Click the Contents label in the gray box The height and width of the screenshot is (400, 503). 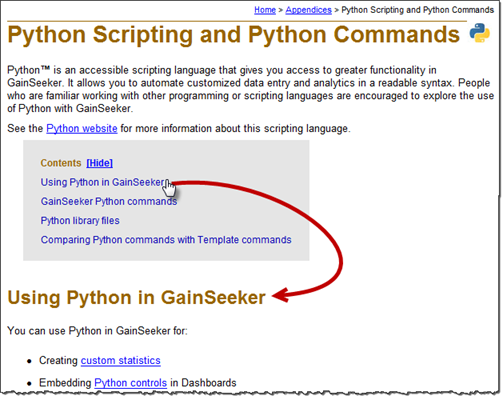[x=61, y=163]
